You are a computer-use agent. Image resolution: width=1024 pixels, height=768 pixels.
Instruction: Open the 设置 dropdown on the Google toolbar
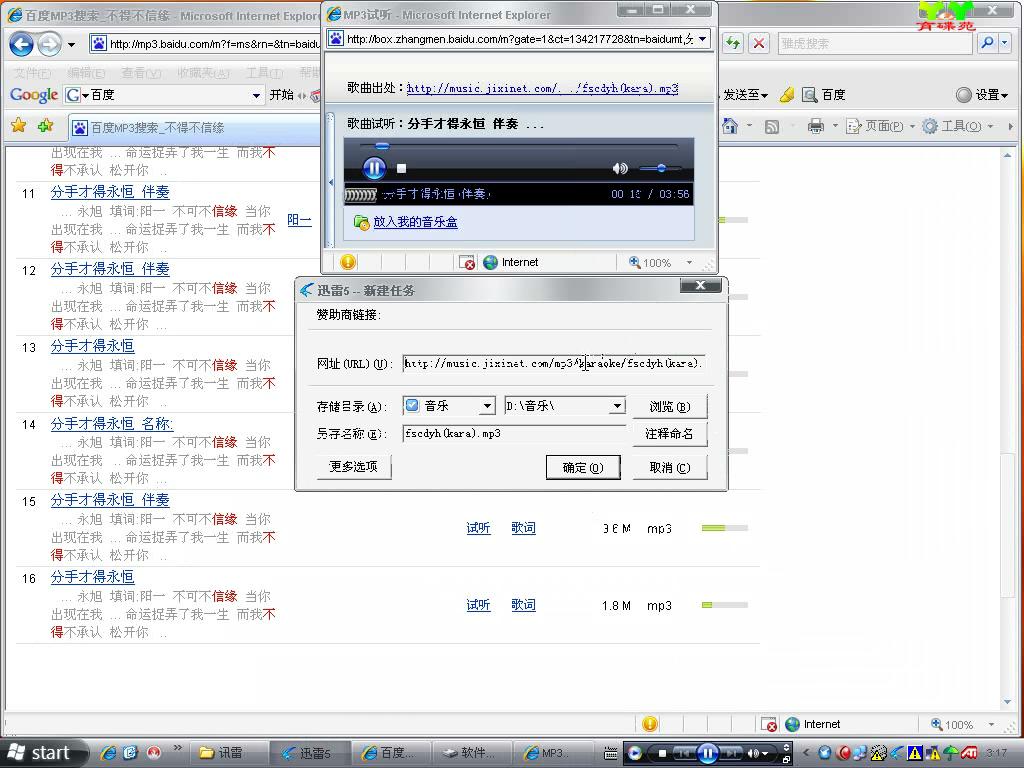(982, 95)
